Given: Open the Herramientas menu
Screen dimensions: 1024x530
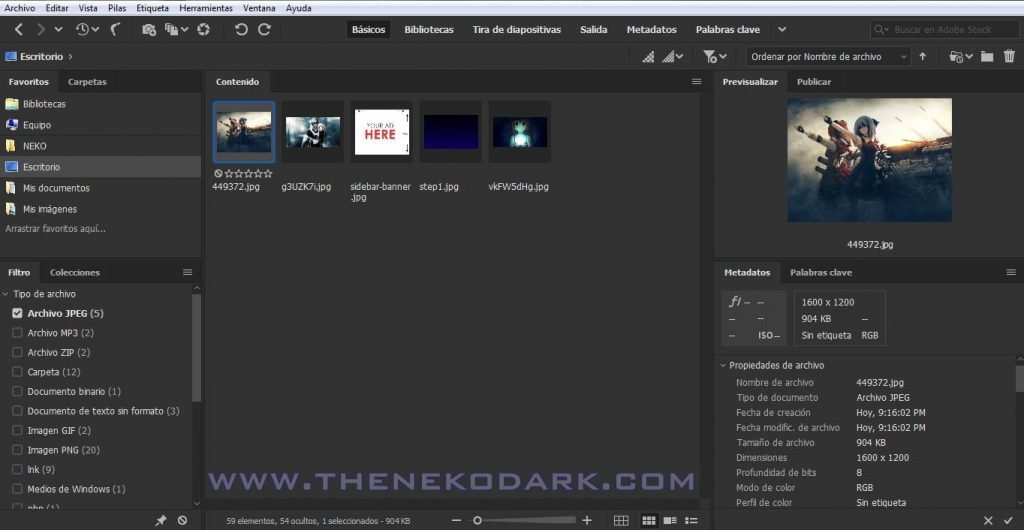Looking at the screenshot, I should click(x=206, y=8).
